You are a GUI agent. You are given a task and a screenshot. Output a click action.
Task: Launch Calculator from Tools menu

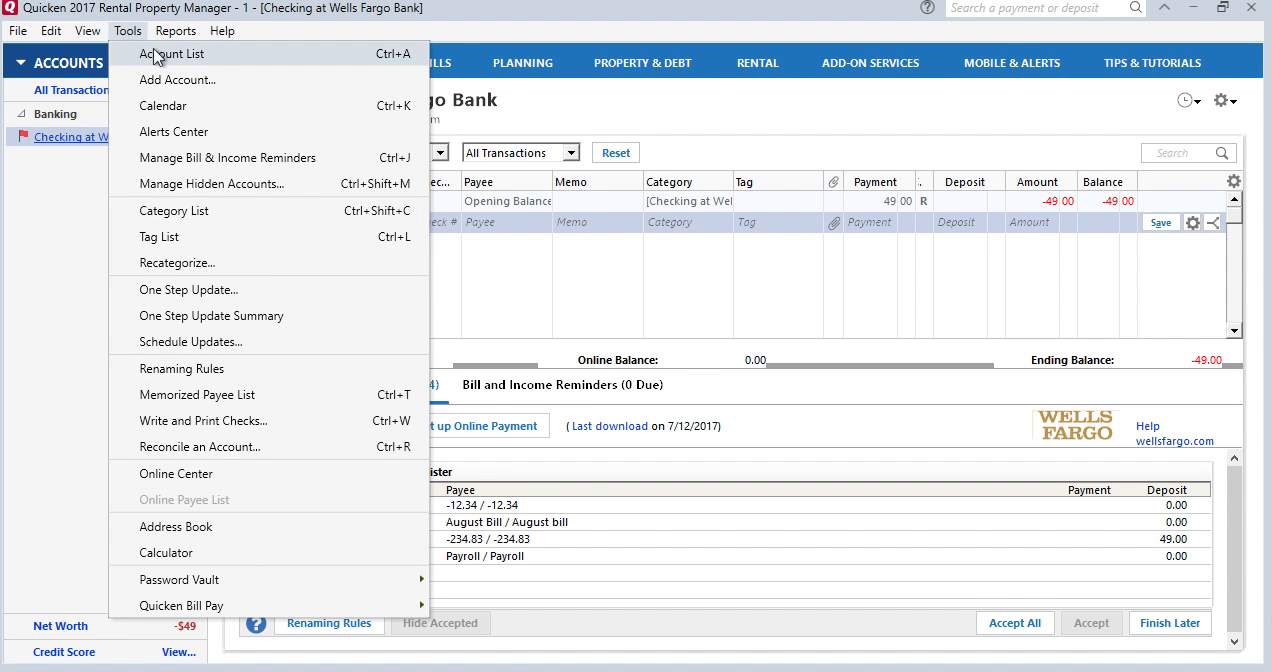click(x=269, y=553)
